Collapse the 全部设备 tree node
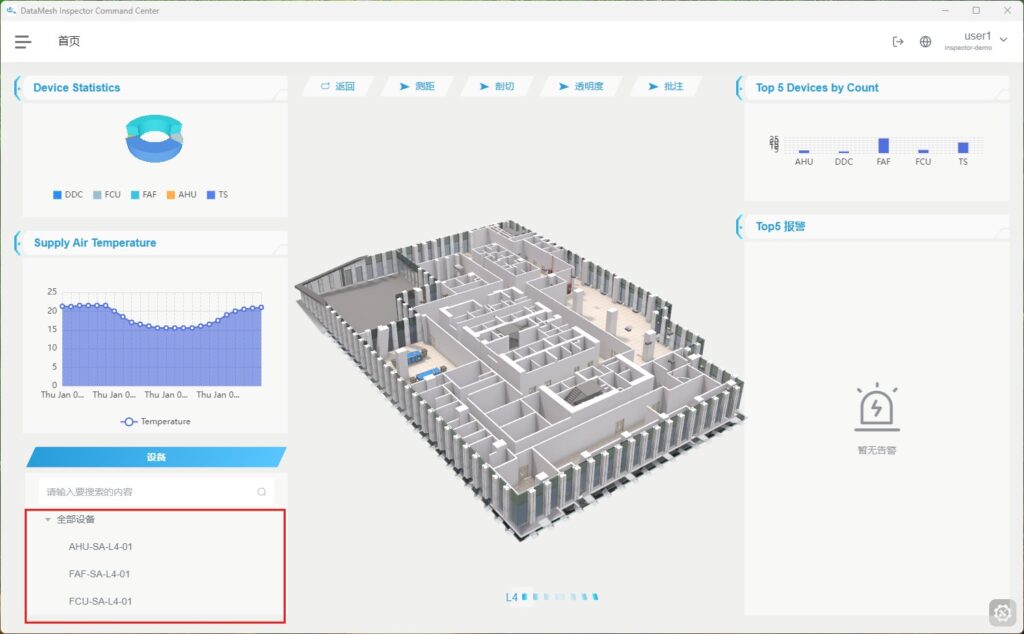The height and width of the screenshot is (634, 1024). [x=47, y=520]
